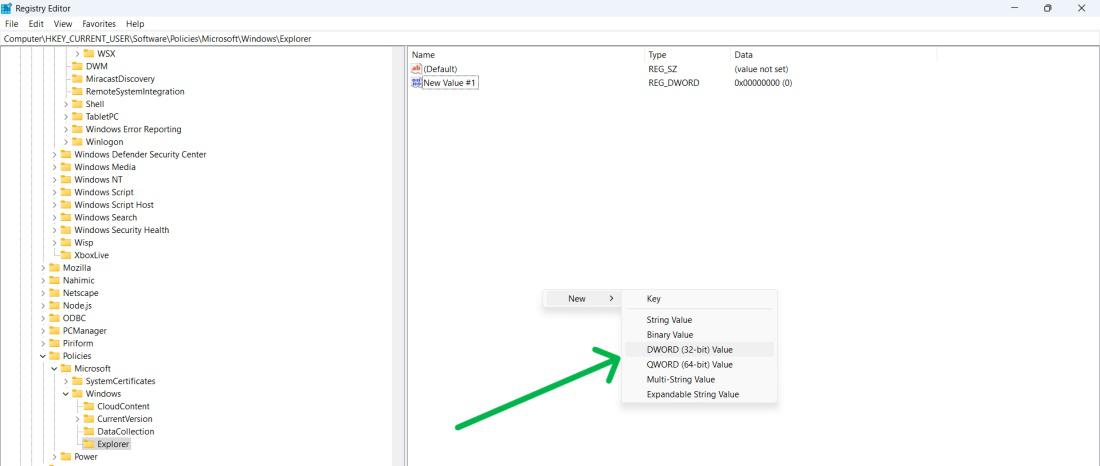The image size is (1100, 466).
Task: Choose QWORD (64-bit) Value from submenu
Action: pyautogui.click(x=699, y=365)
